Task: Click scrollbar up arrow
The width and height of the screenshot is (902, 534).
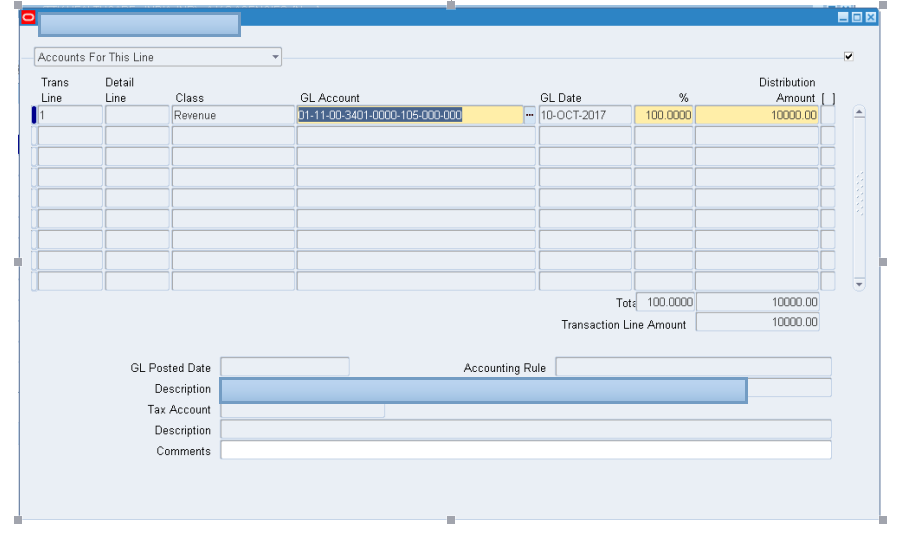Action: click(x=859, y=112)
